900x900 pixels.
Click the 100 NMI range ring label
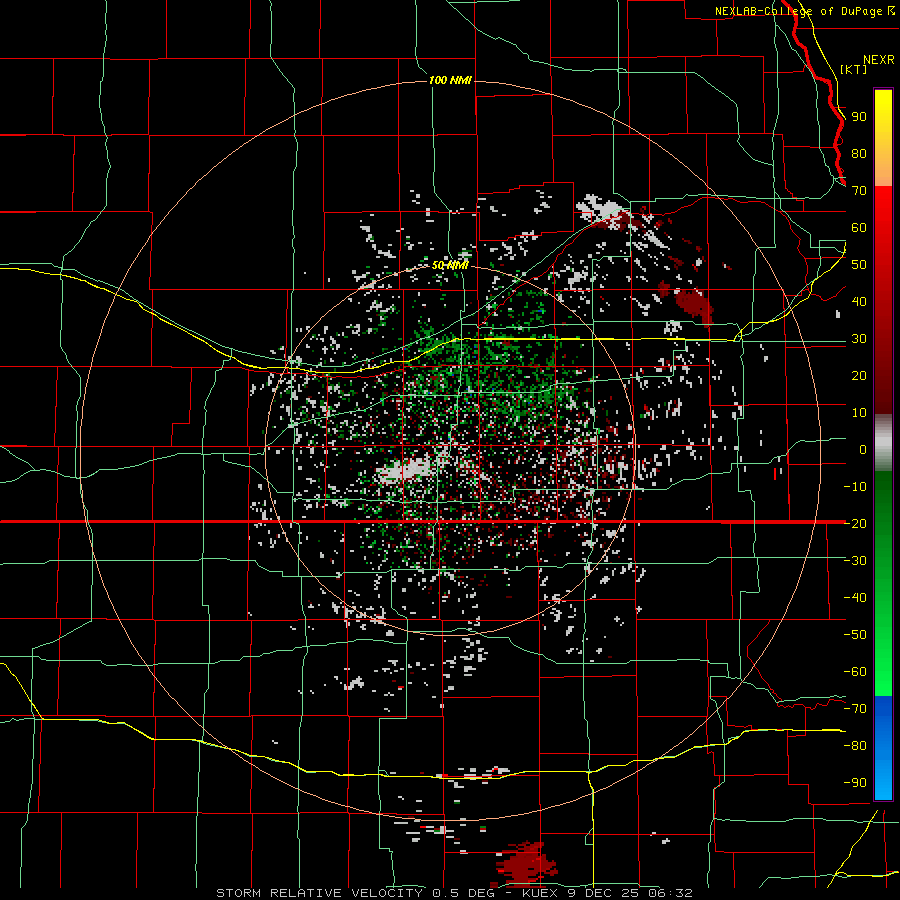tap(451, 80)
